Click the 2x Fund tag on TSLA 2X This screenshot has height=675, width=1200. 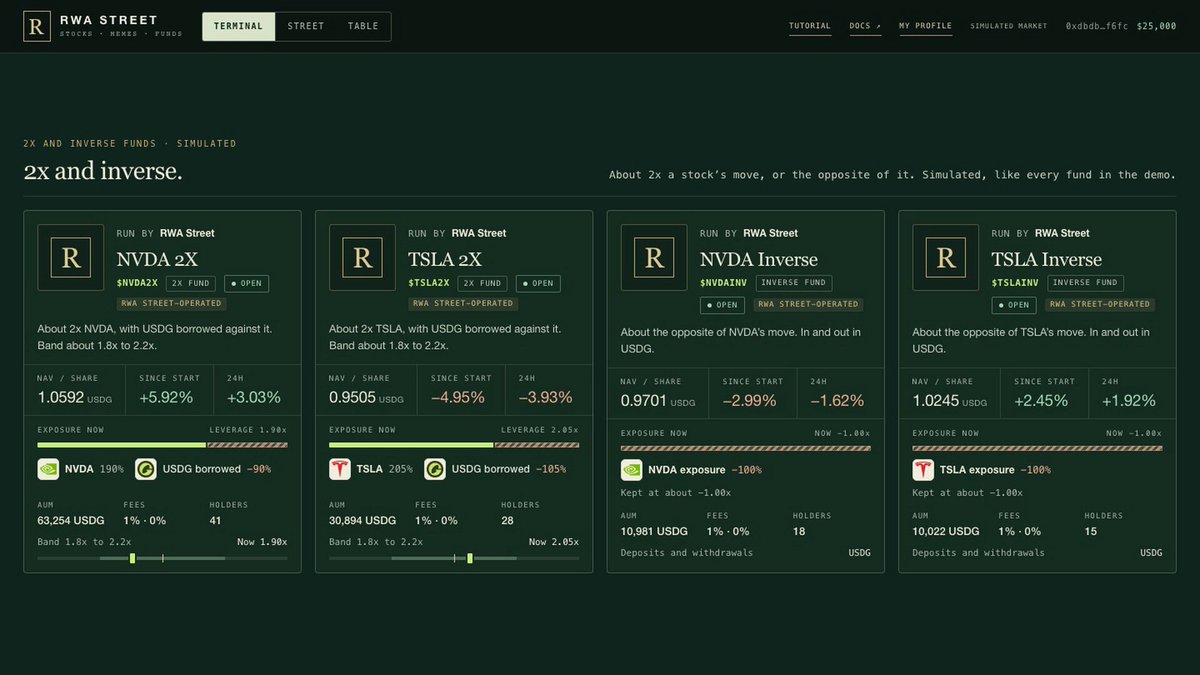(x=483, y=283)
